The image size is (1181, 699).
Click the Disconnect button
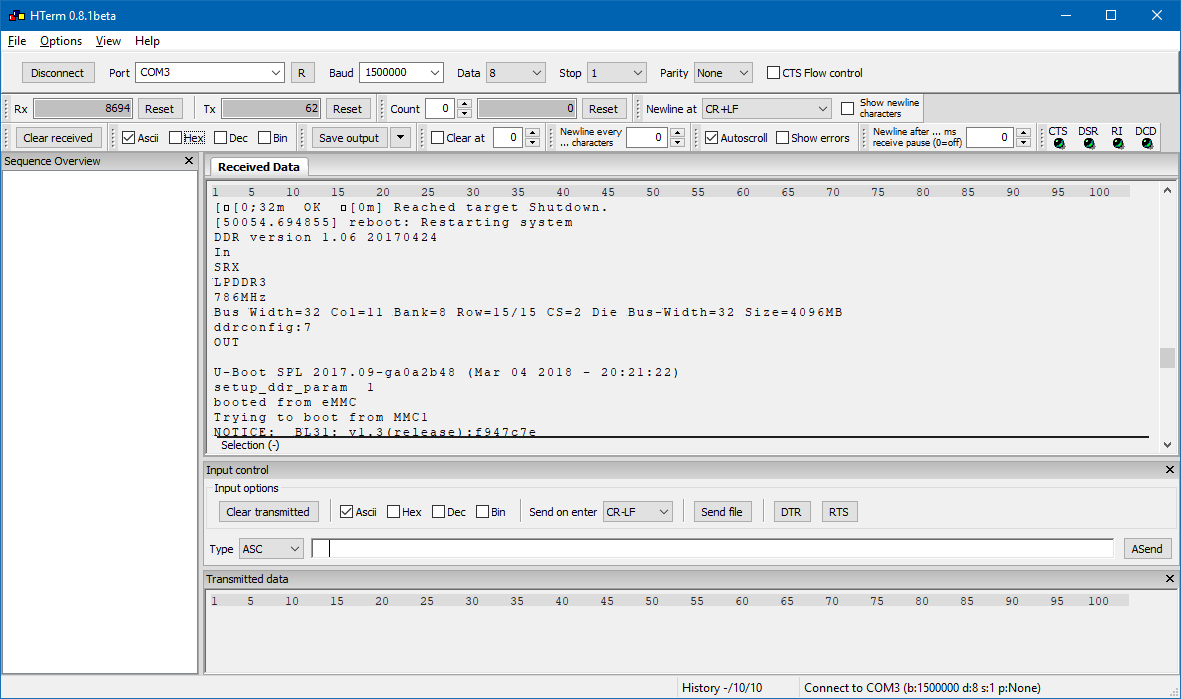[58, 73]
